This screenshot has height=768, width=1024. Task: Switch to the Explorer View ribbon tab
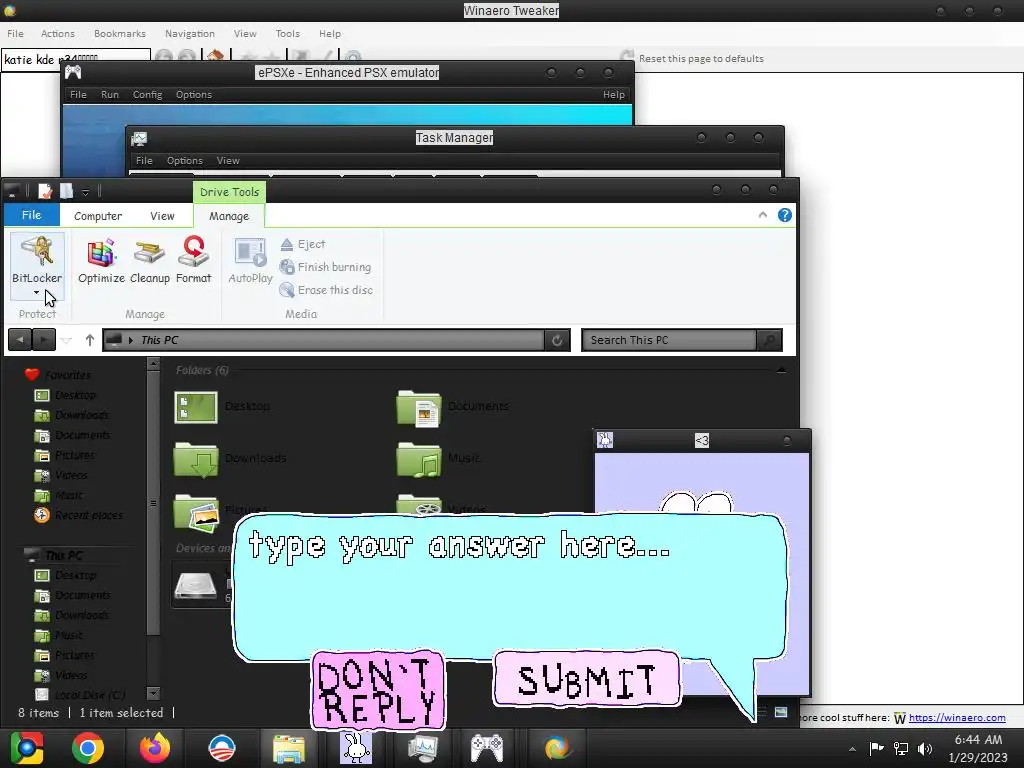pyautogui.click(x=162, y=216)
